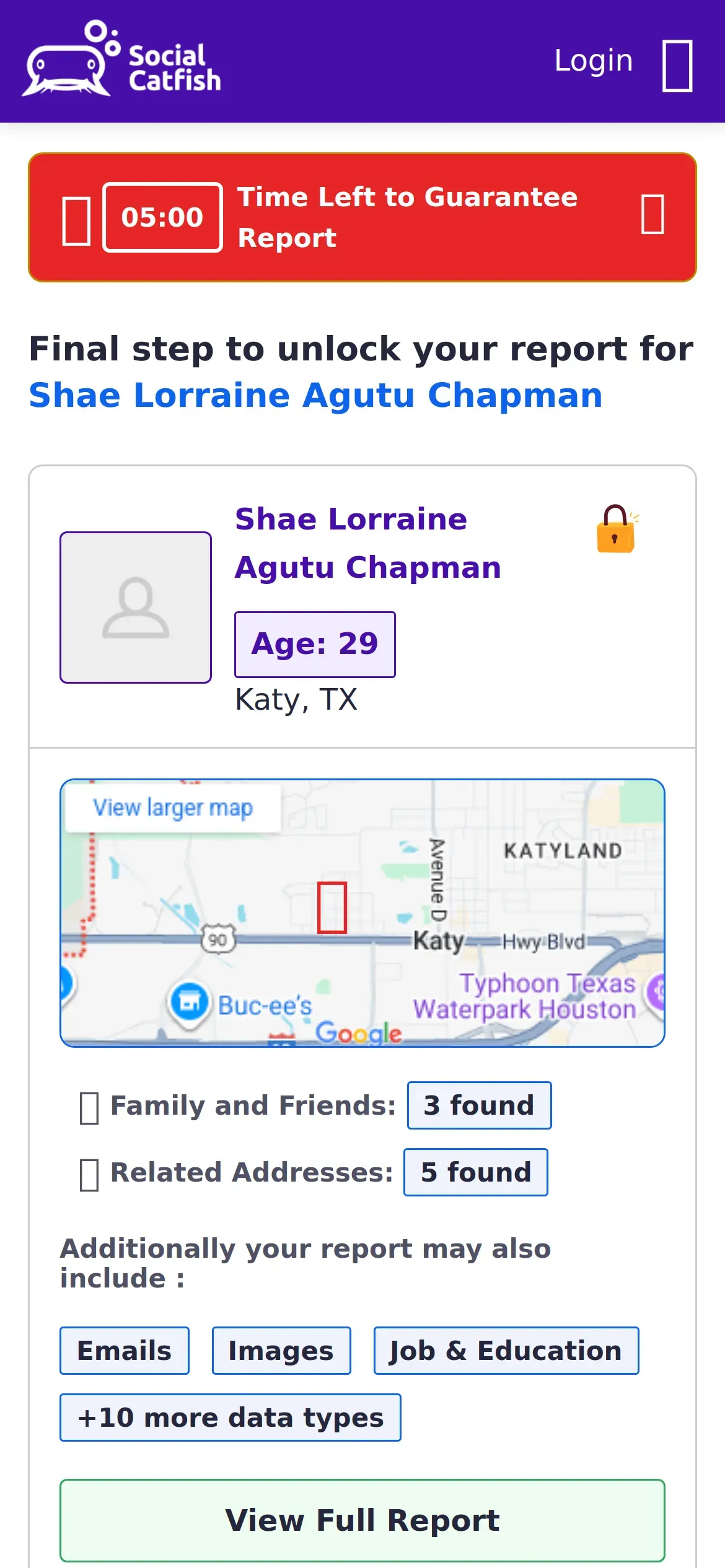This screenshot has height=1568, width=725.
Task: Select the Buc-ee's store marker on map
Action: 189,1001
